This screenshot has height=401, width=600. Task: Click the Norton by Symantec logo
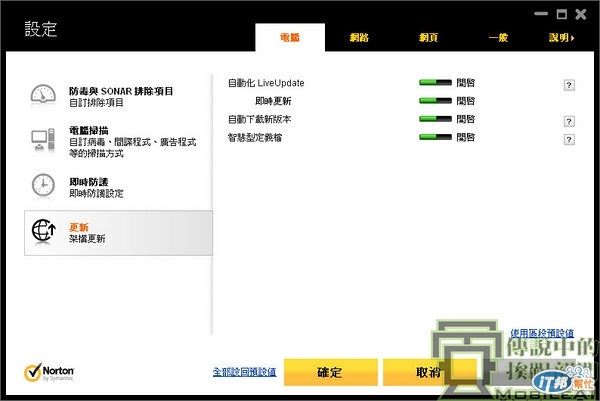click(49, 372)
